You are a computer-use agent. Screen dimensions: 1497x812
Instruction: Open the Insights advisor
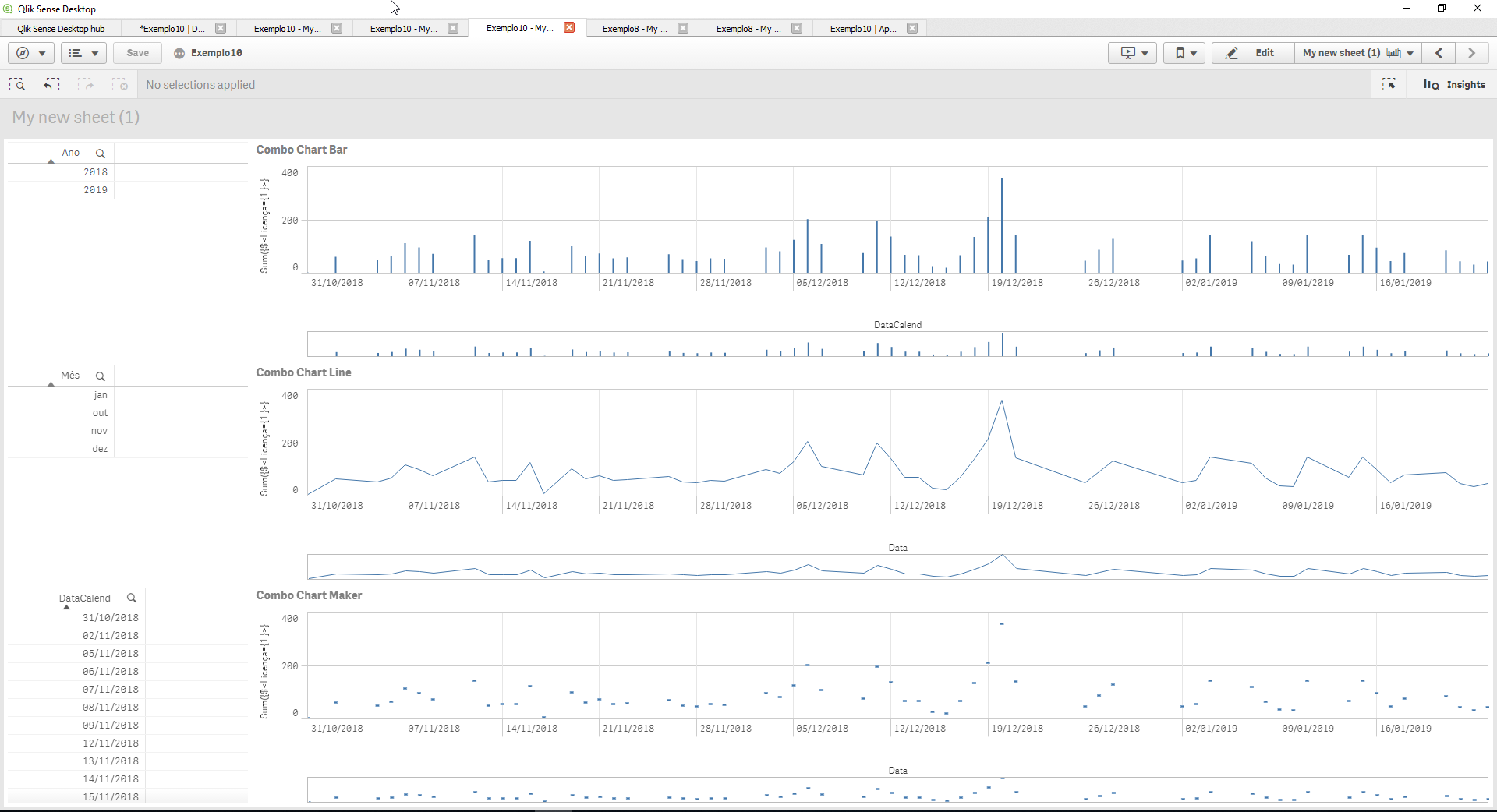click(1454, 84)
